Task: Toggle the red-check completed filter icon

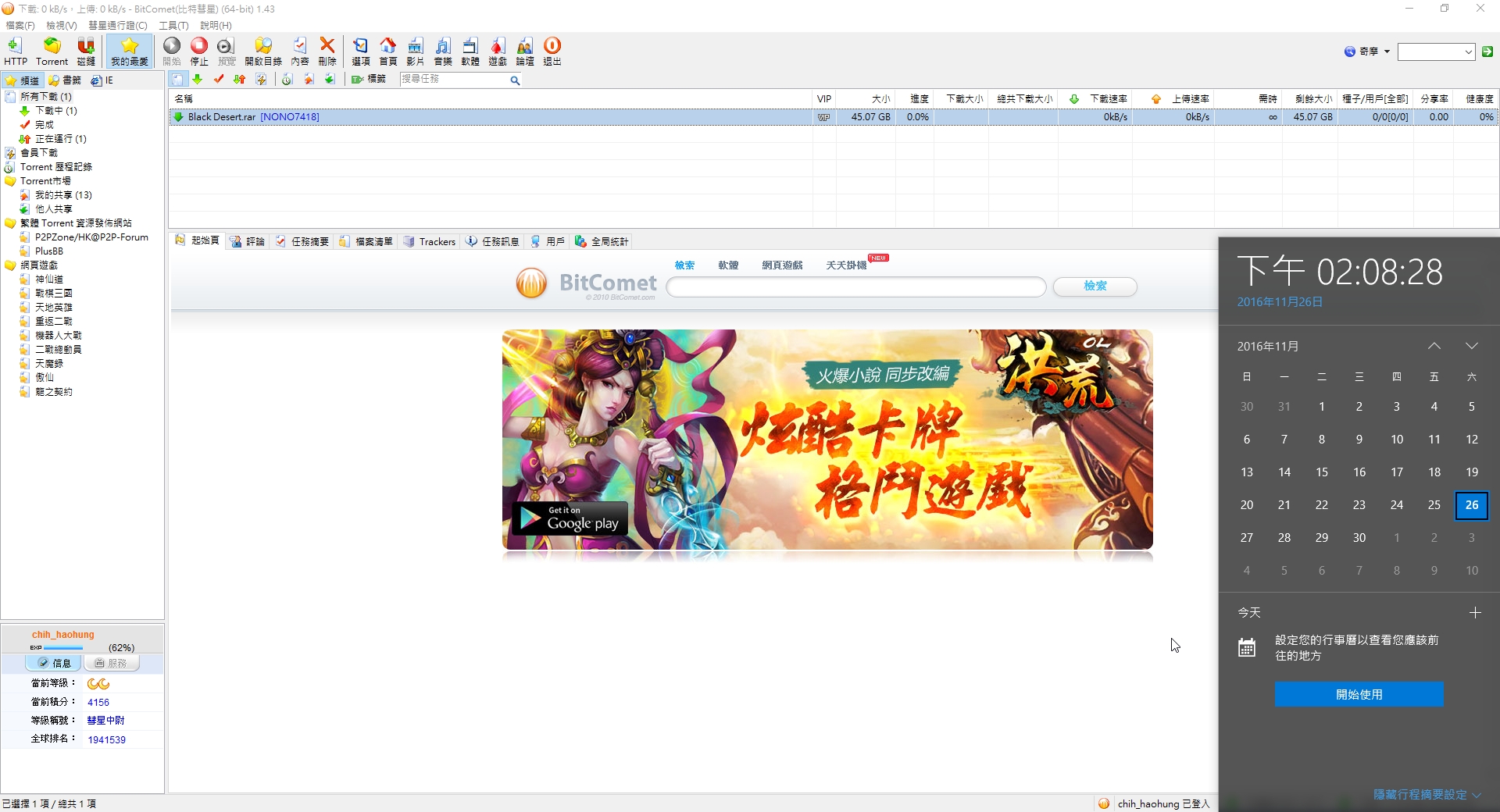Action: (x=219, y=80)
